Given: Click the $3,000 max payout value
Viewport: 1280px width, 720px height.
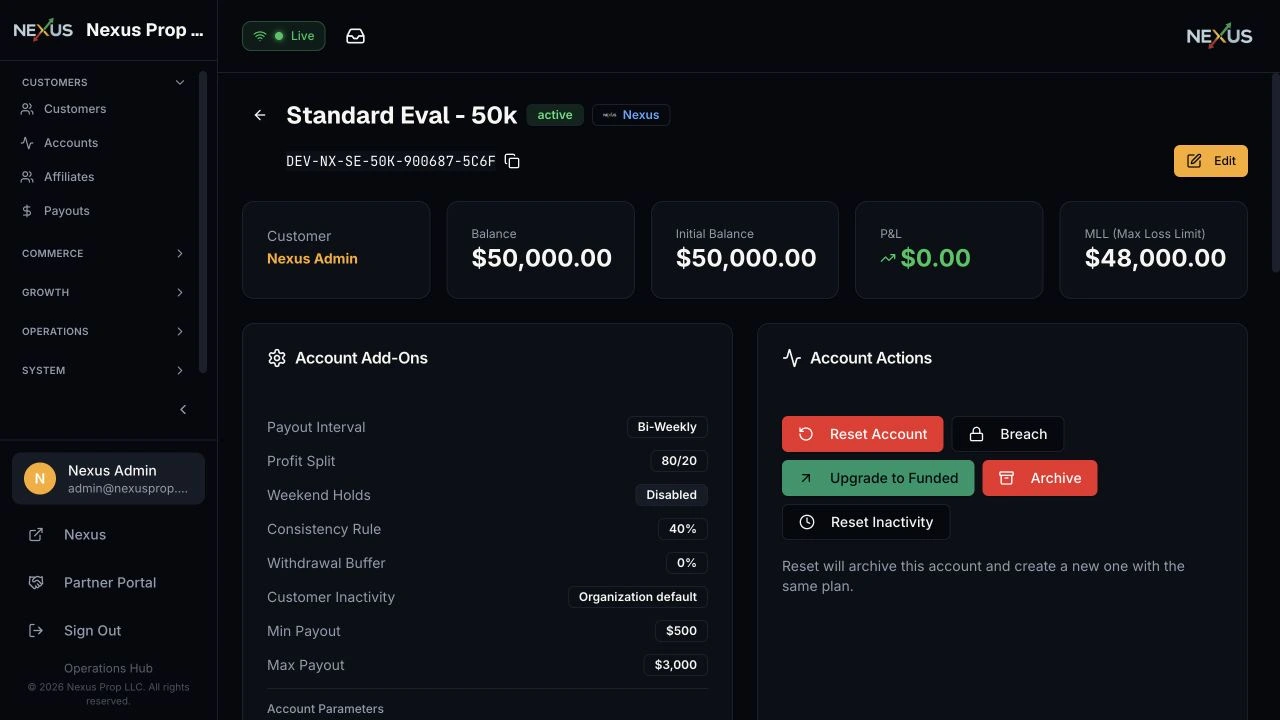Looking at the screenshot, I should point(675,665).
